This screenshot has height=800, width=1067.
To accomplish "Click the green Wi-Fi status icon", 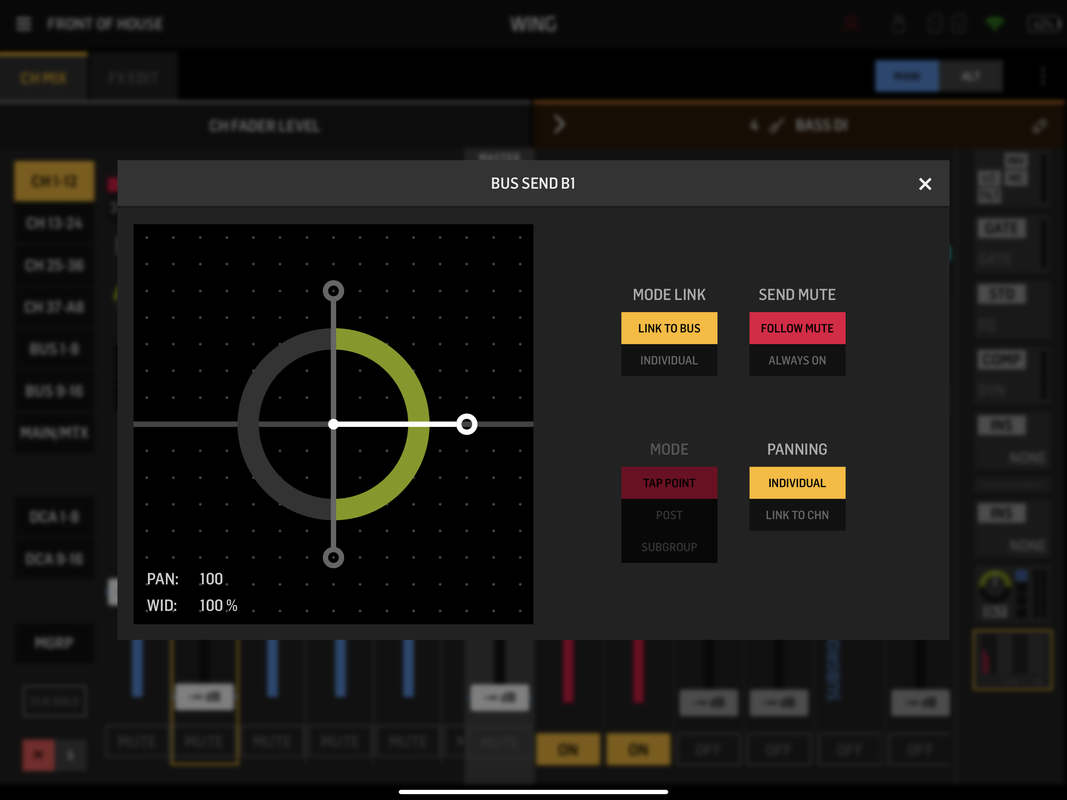I will point(994,24).
